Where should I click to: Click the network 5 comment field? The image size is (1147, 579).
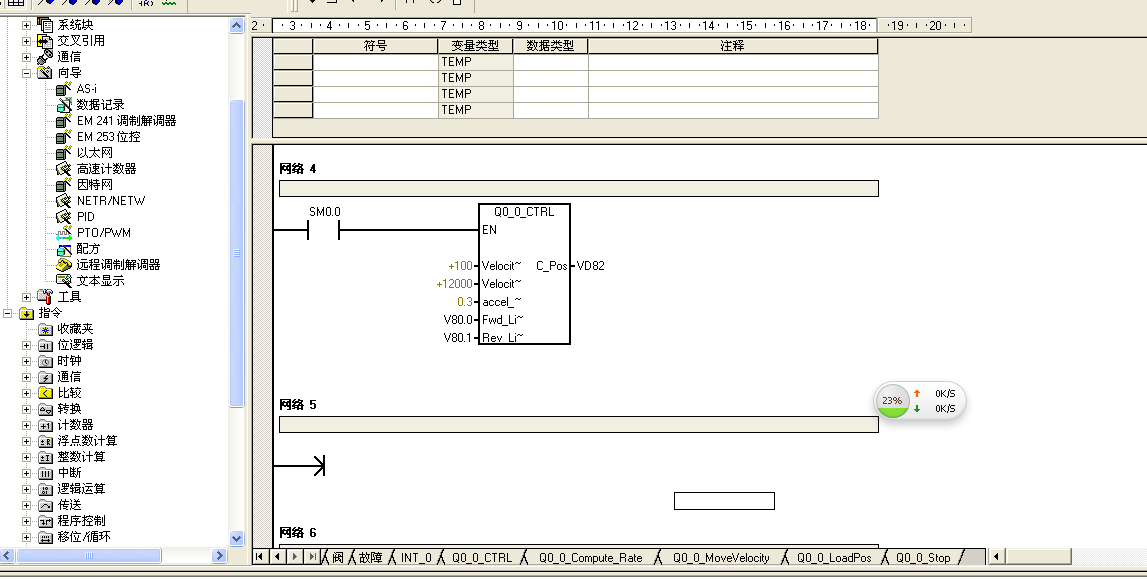578,424
